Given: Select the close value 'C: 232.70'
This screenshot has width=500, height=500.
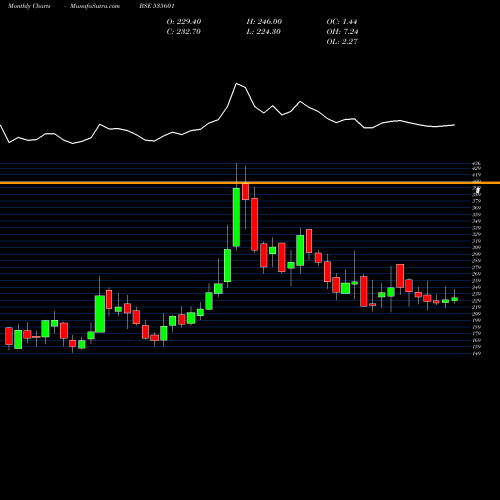Looking at the screenshot, I should tap(184, 32).
